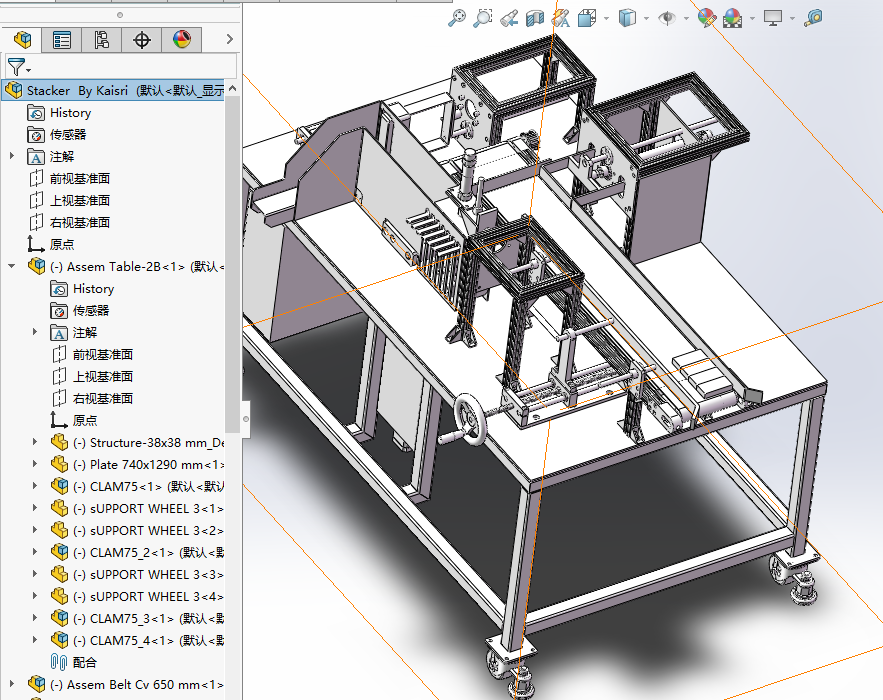Show more manager tabs with right arrow
This screenshot has width=883, height=700.
[x=230, y=40]
